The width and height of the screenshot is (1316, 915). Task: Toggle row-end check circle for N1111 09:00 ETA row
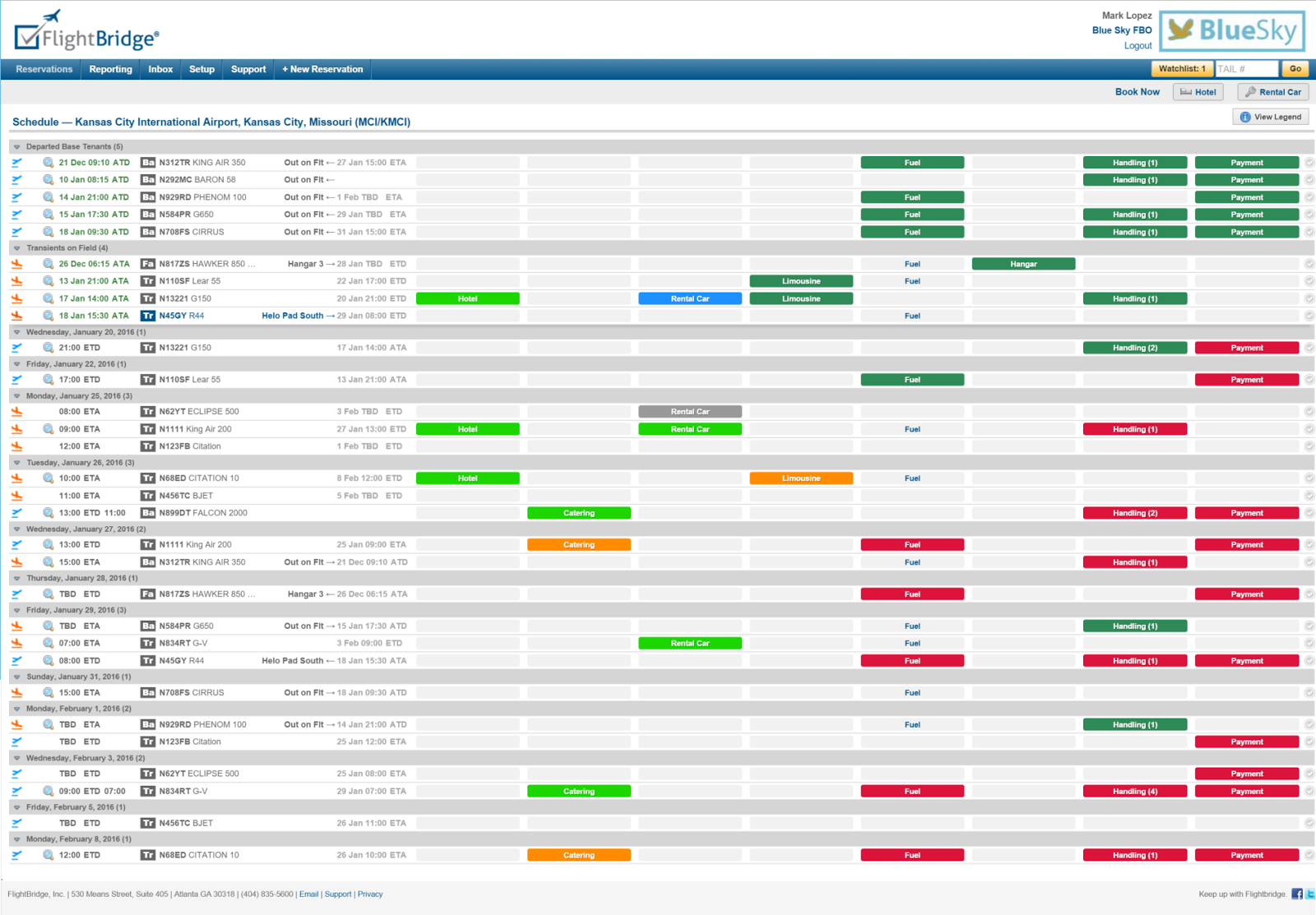1309,429
